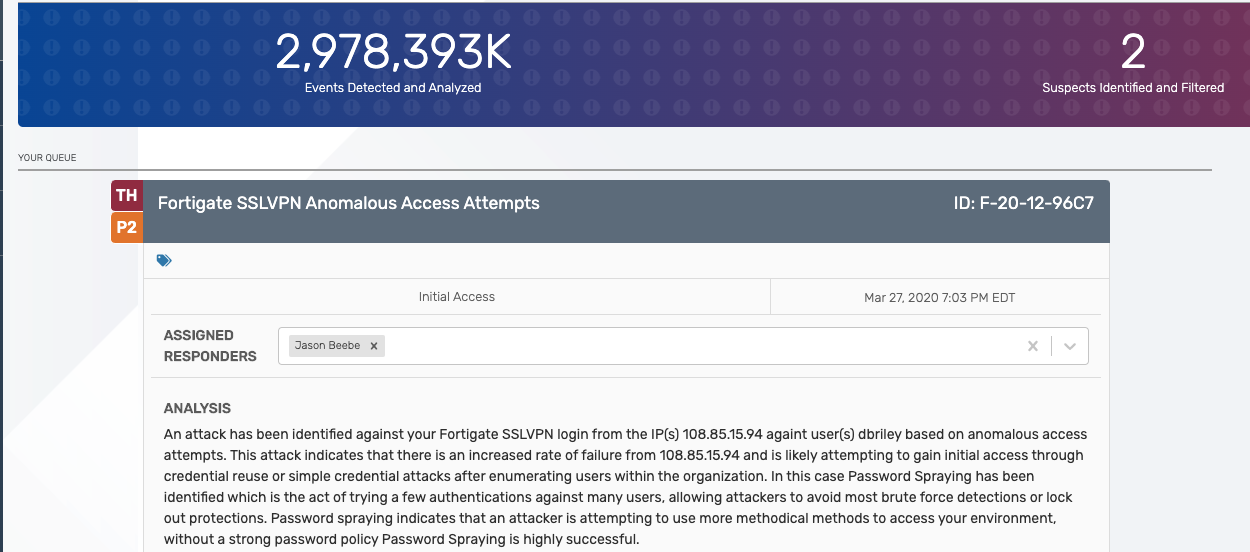Click Suspects Identified and Filtered label
Screen dimensions: 1250x552
(1133, 88)
